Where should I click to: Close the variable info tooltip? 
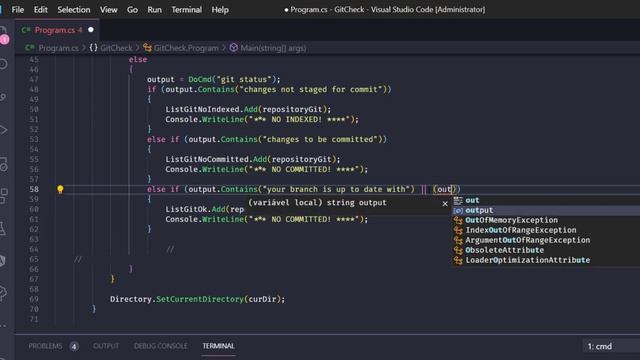(445, 203)
